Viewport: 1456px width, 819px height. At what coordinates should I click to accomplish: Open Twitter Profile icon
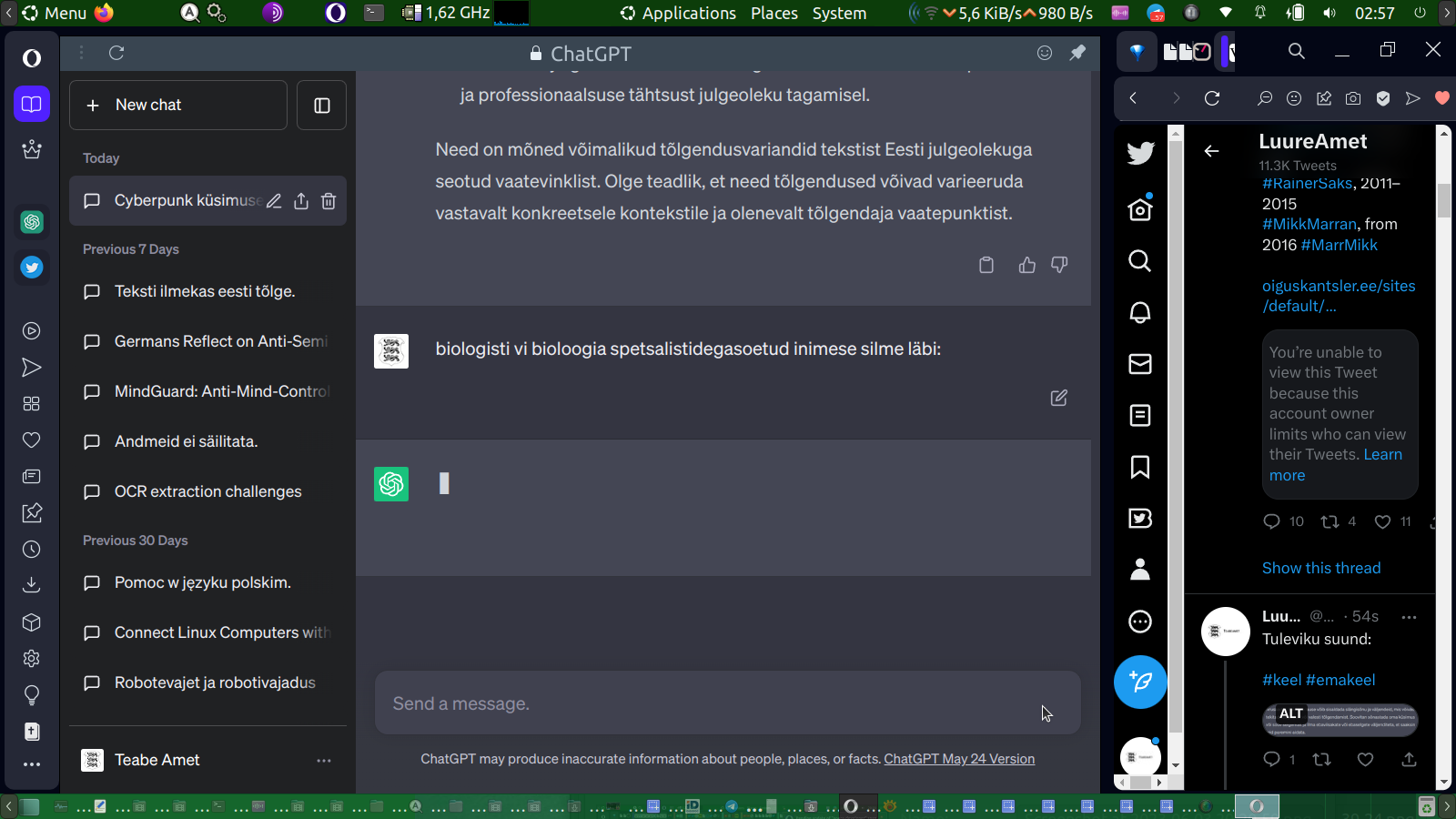1140,570
